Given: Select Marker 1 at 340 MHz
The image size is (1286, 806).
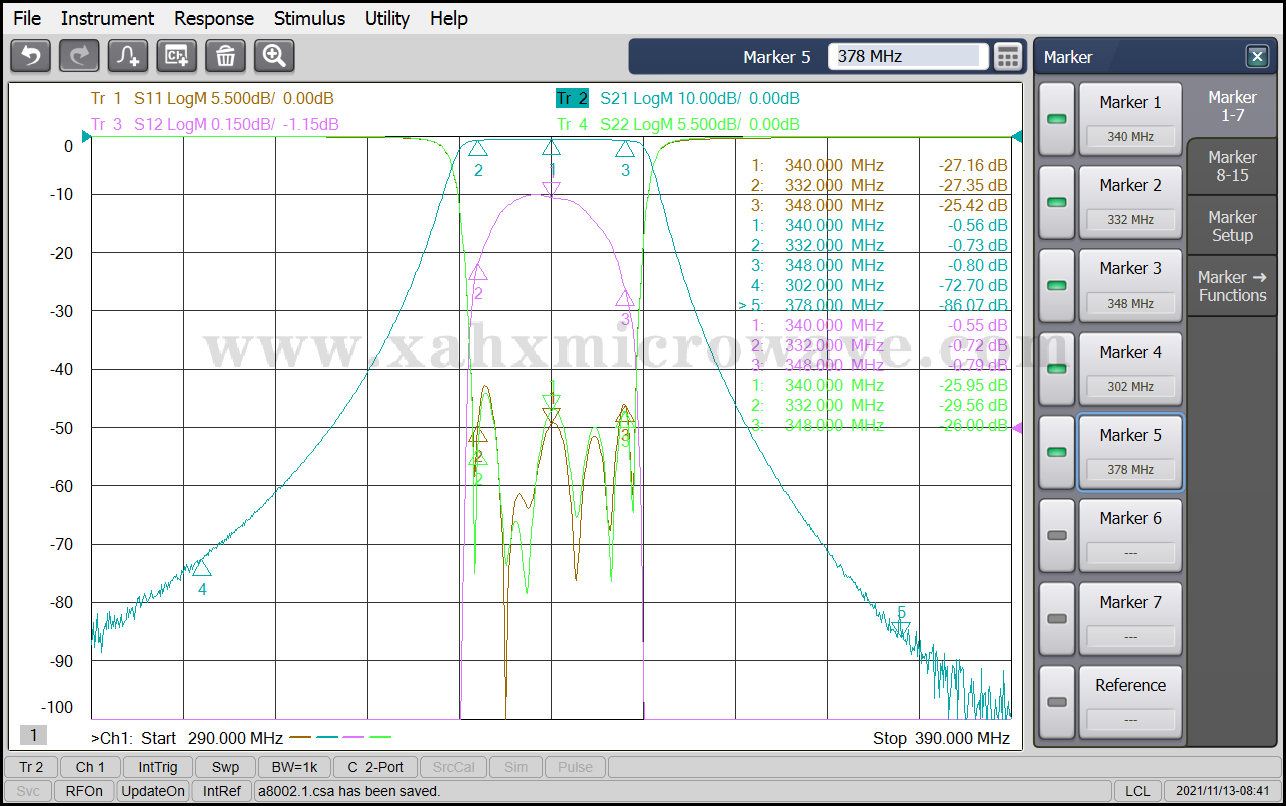Looking at the screenshot, I should tap(1130, 119).
